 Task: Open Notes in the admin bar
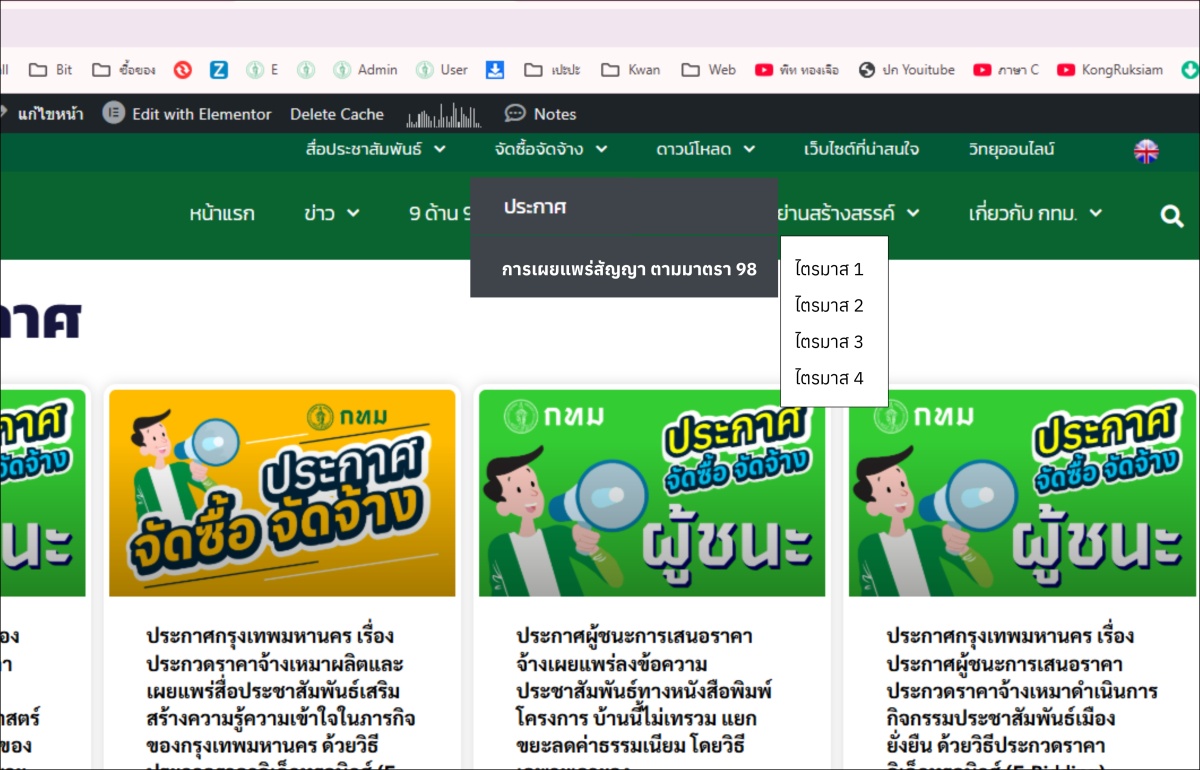coord(541,114)
